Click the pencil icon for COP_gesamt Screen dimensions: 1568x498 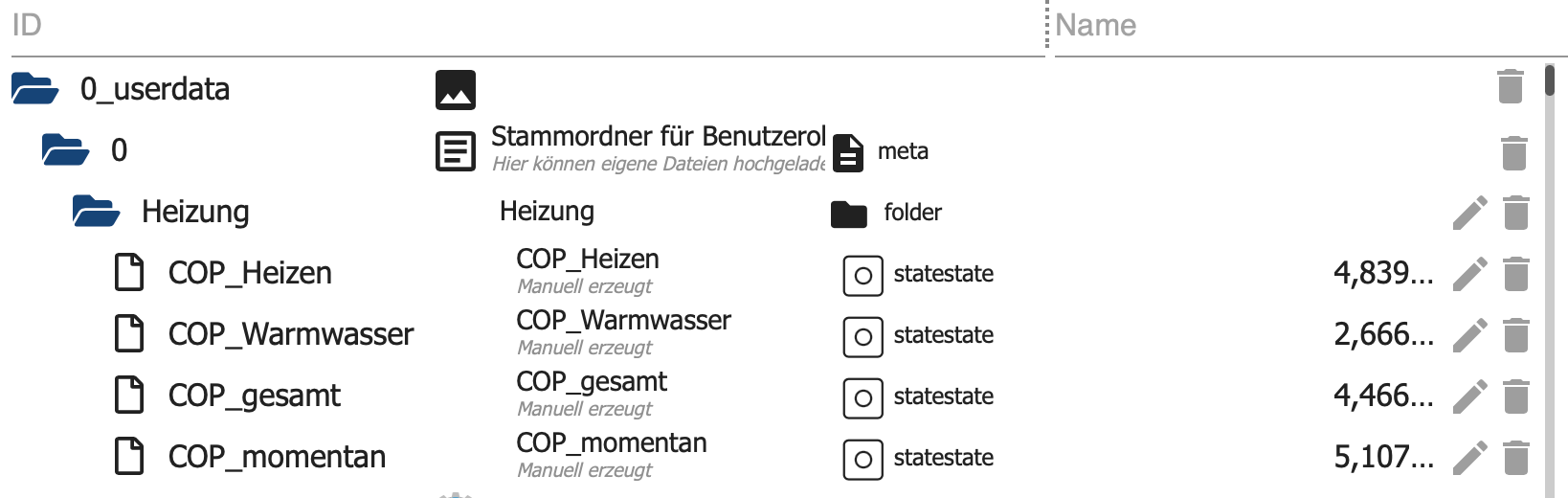pos(1469,396)
